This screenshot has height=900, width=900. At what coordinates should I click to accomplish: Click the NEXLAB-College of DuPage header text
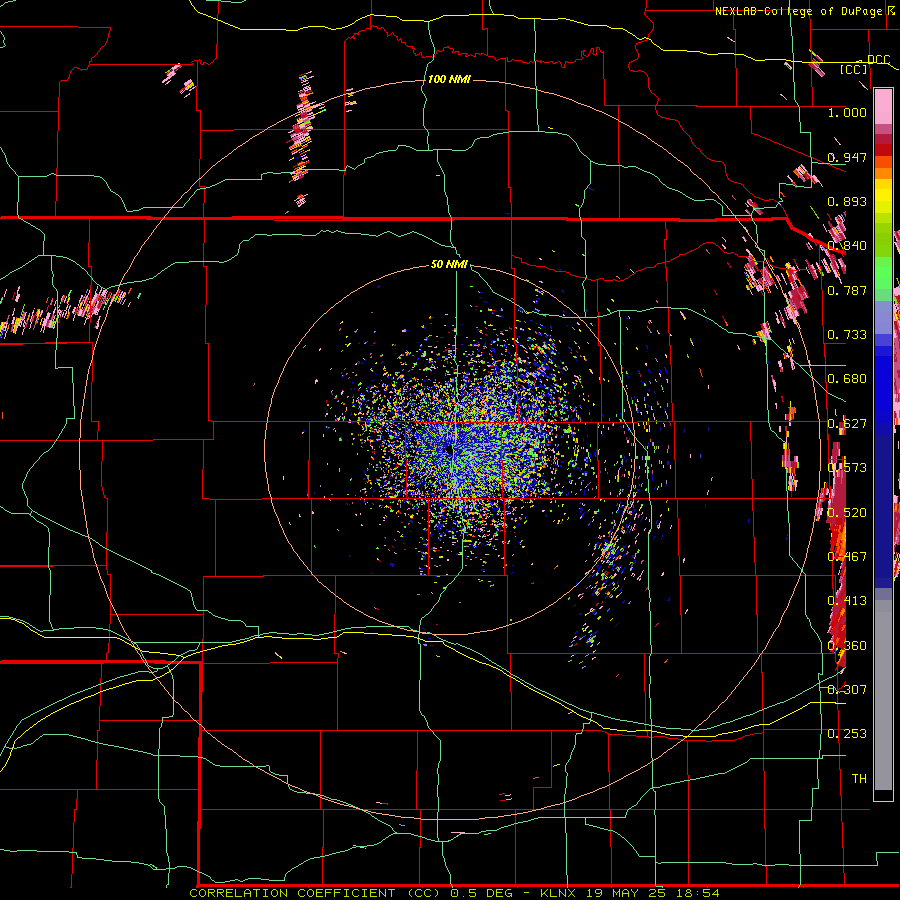pos(799,11)
